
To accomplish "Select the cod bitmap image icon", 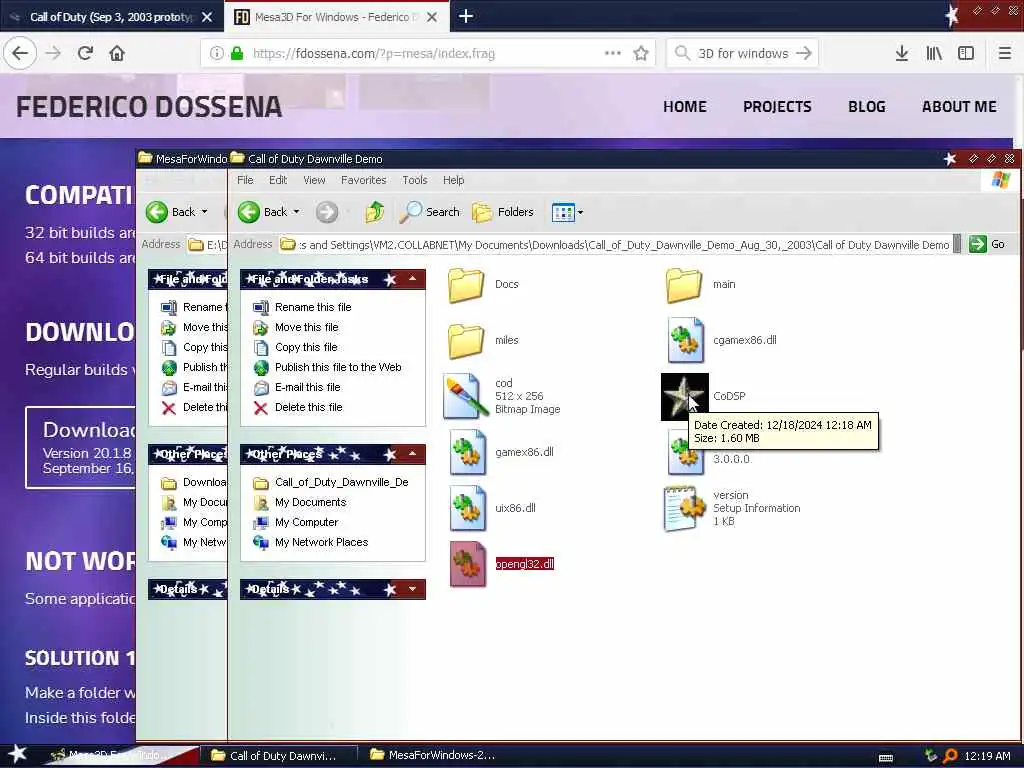I will 466,396.
